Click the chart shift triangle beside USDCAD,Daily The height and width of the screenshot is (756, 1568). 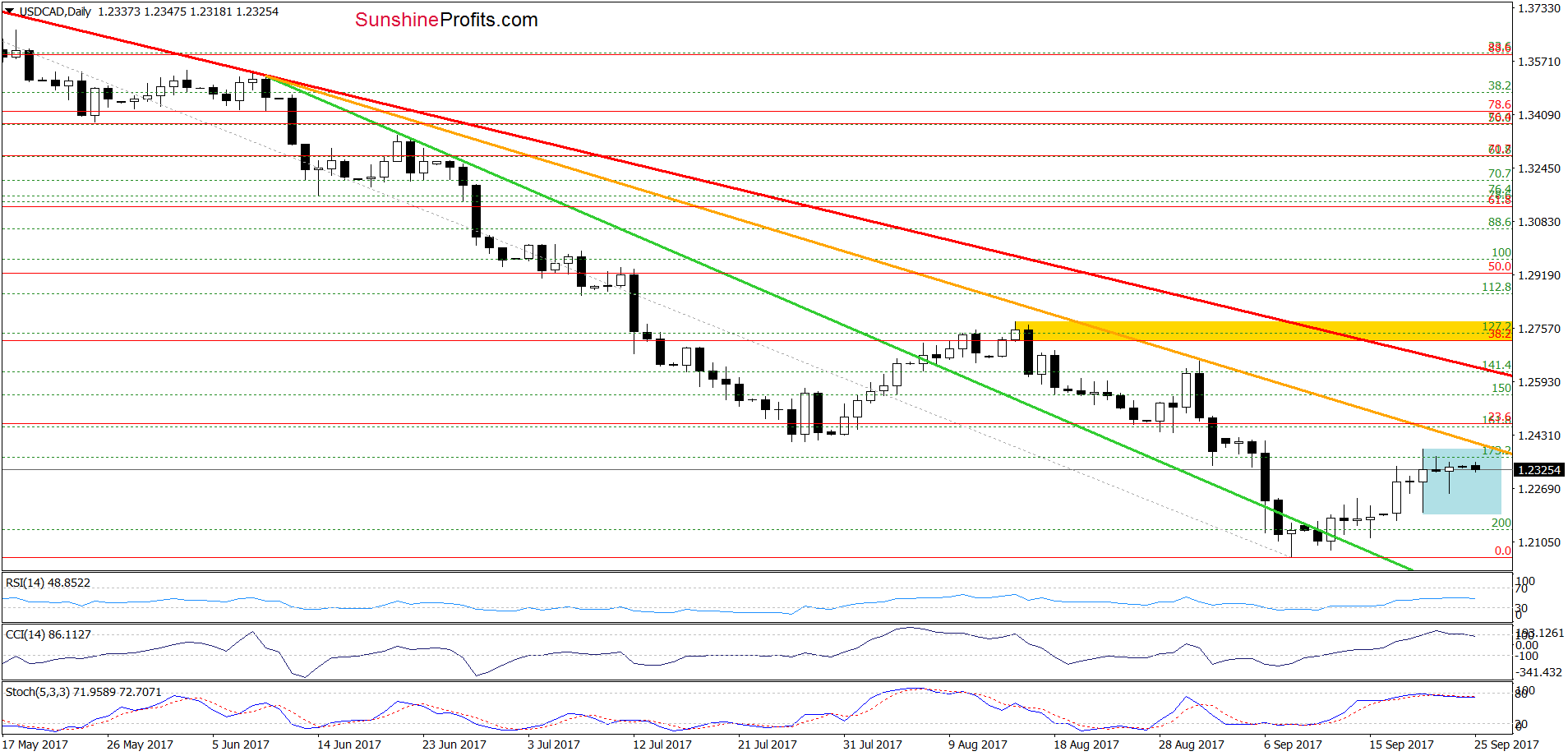9,12
